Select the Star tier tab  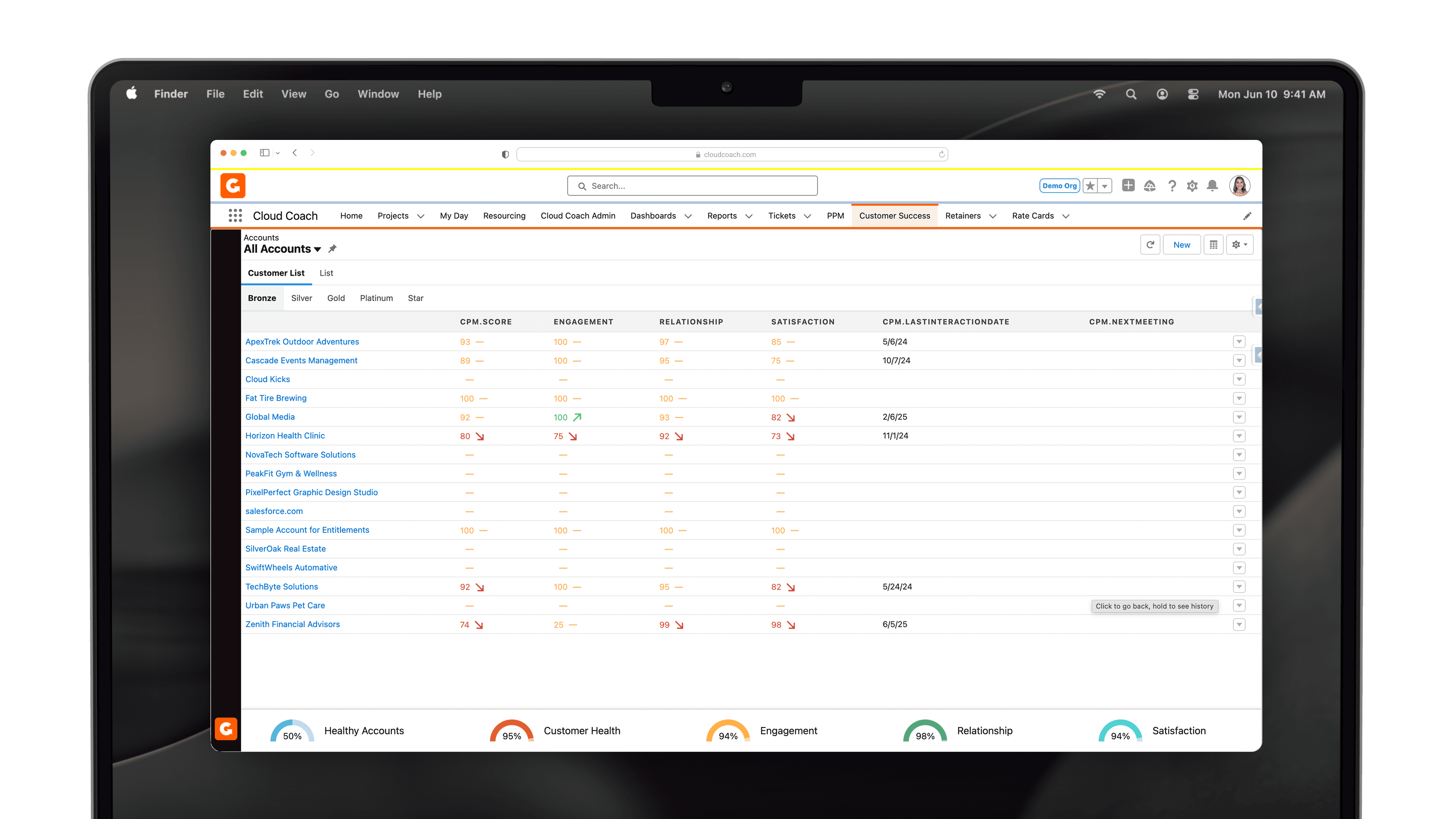pos(416,298)
